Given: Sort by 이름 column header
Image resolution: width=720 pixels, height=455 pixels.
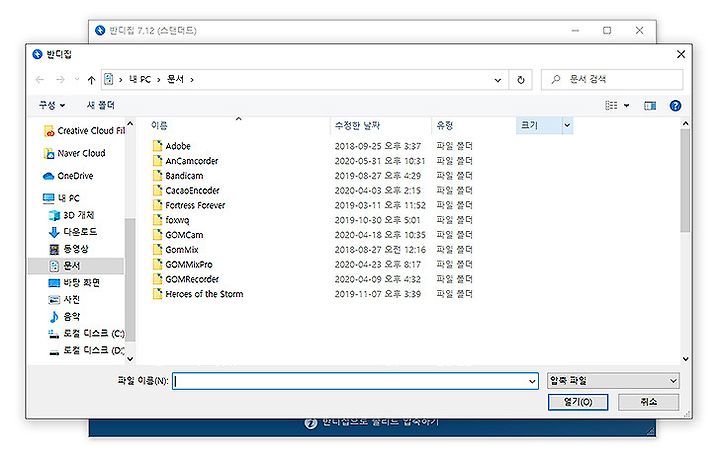Looking at the screenshot, I should [x=159, y=125].
